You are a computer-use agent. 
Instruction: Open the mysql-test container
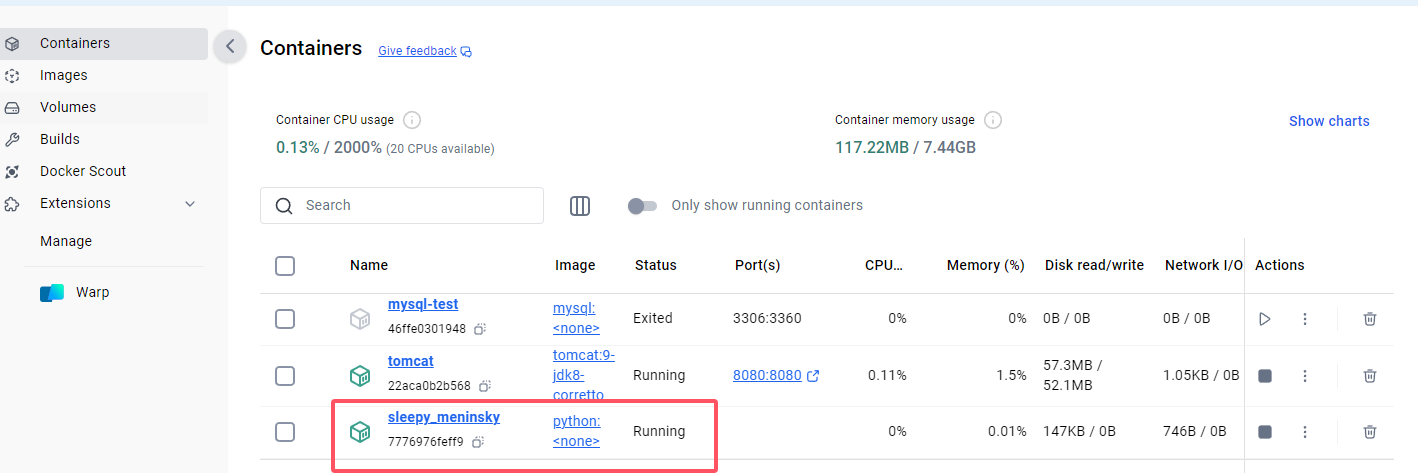pos(423,304)
